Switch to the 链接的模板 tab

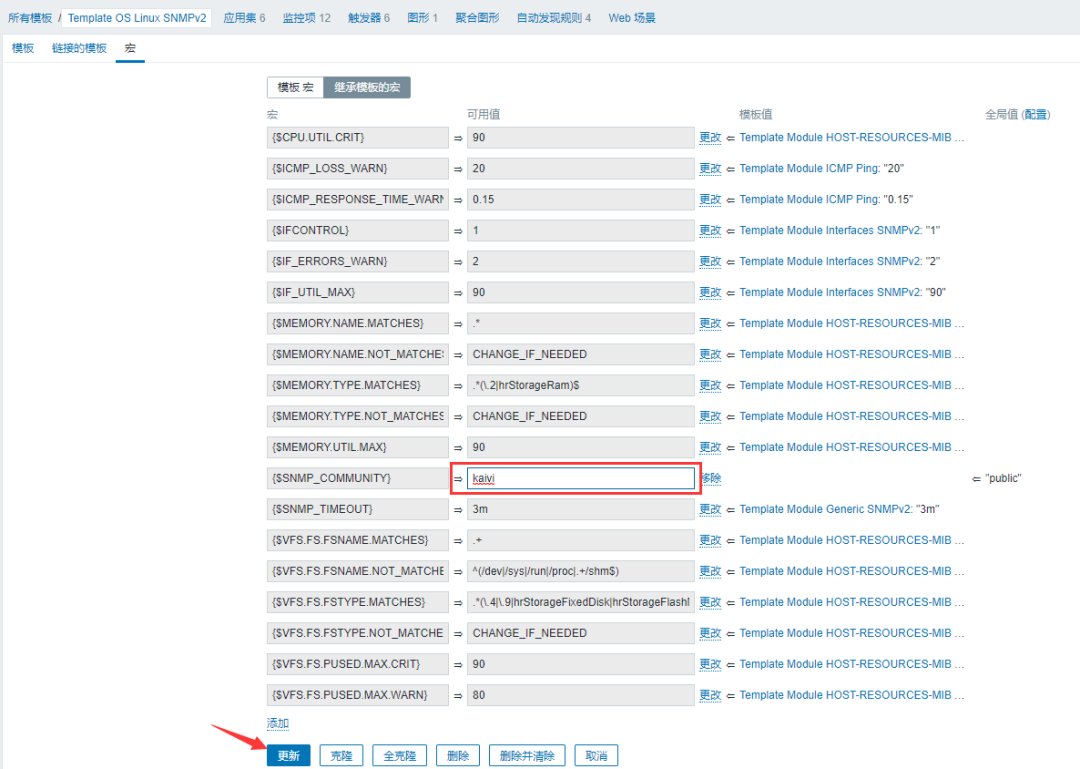pos(79,48)
